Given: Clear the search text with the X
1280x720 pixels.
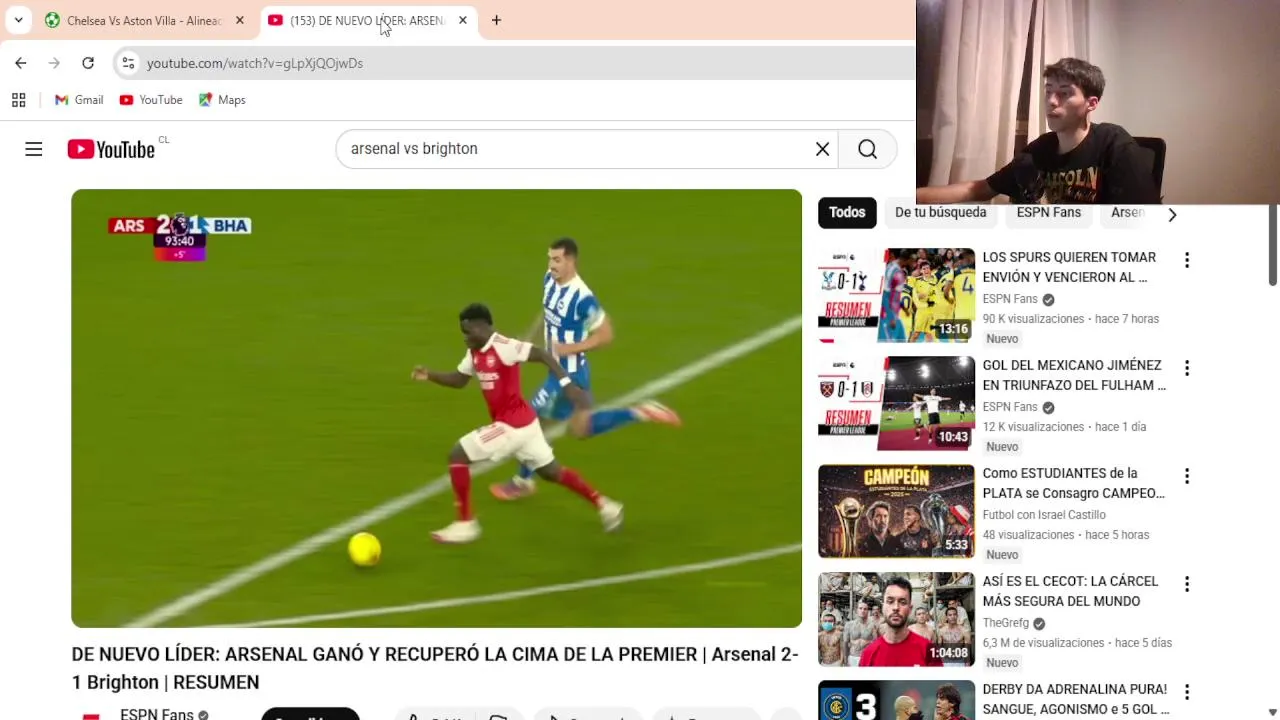Looking at the screenshot, I should coord(822,149).
